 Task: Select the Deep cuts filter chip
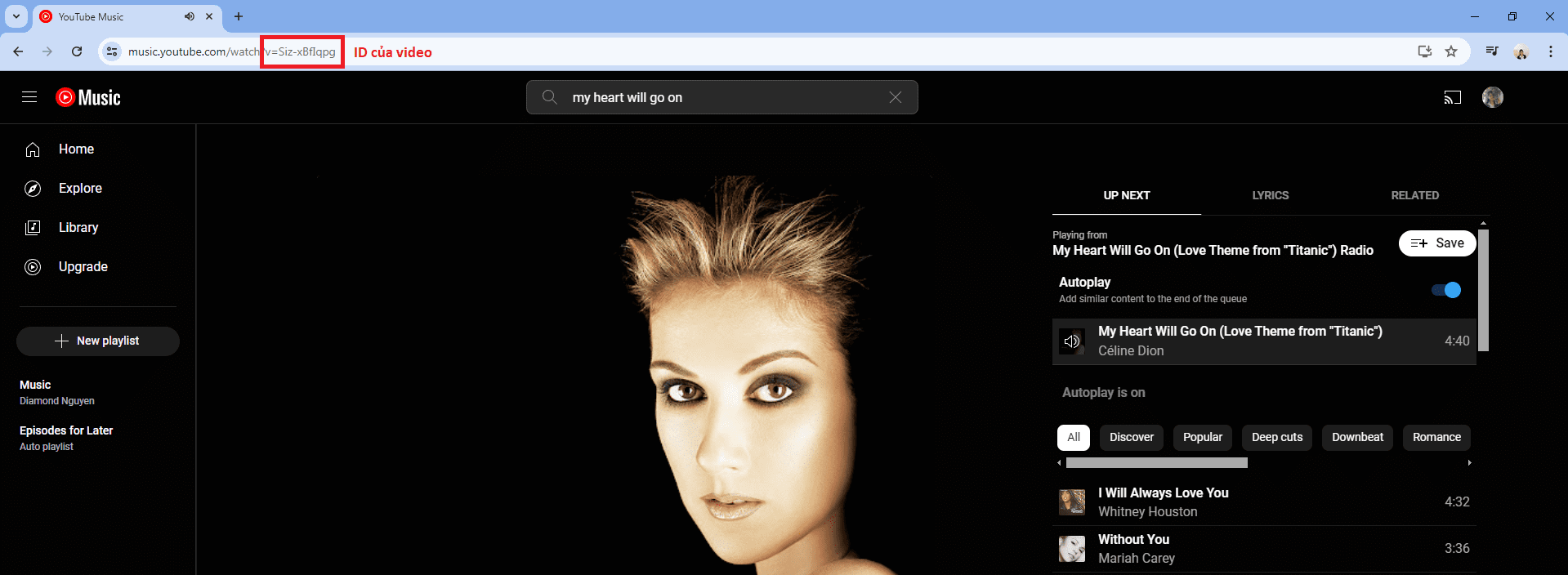1277,438
